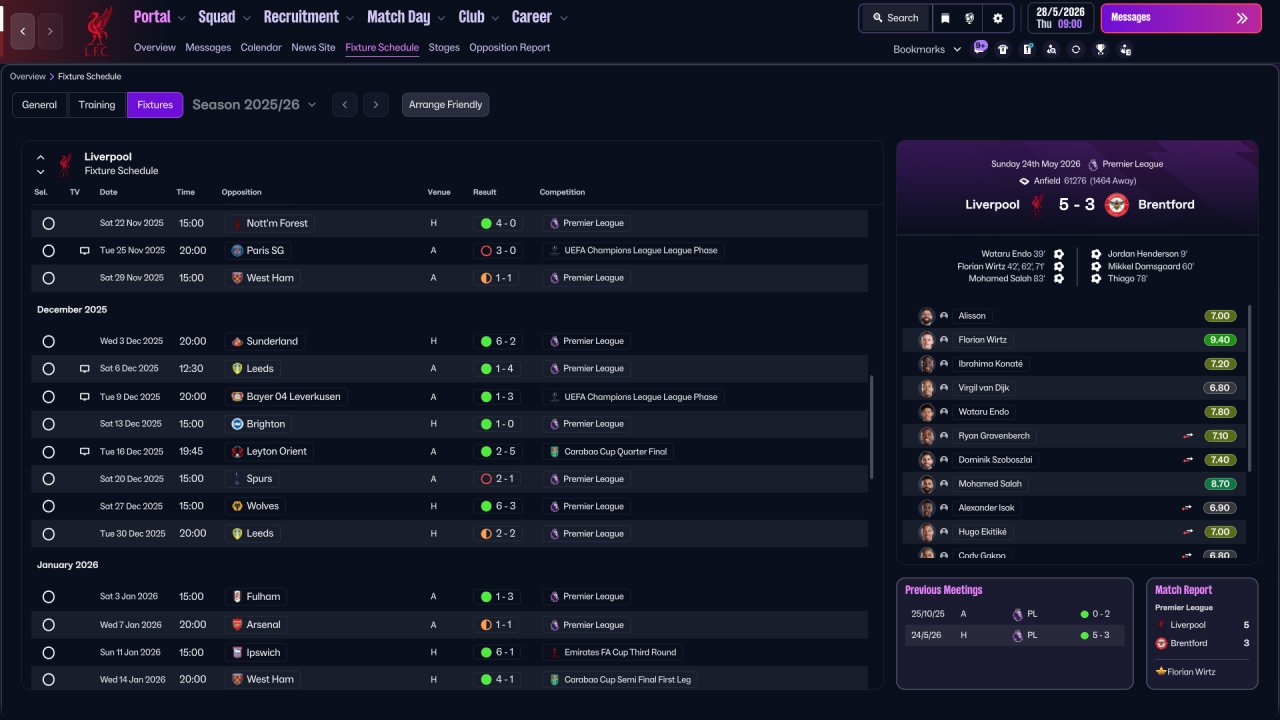Open the world globe icon in the top bar
The image size is (1280, 720).
970,18
